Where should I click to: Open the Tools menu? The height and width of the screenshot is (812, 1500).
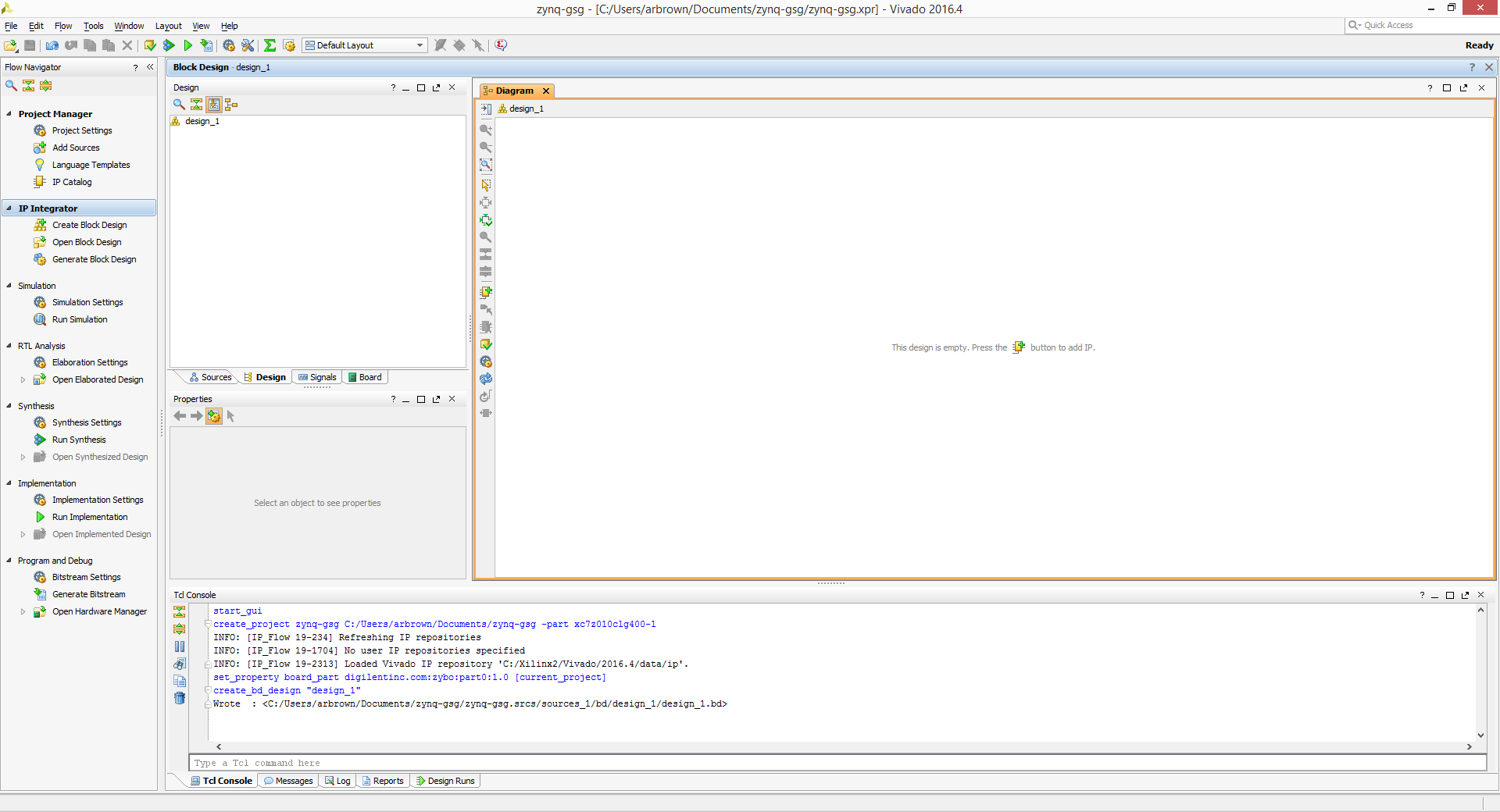pos(94,26)
